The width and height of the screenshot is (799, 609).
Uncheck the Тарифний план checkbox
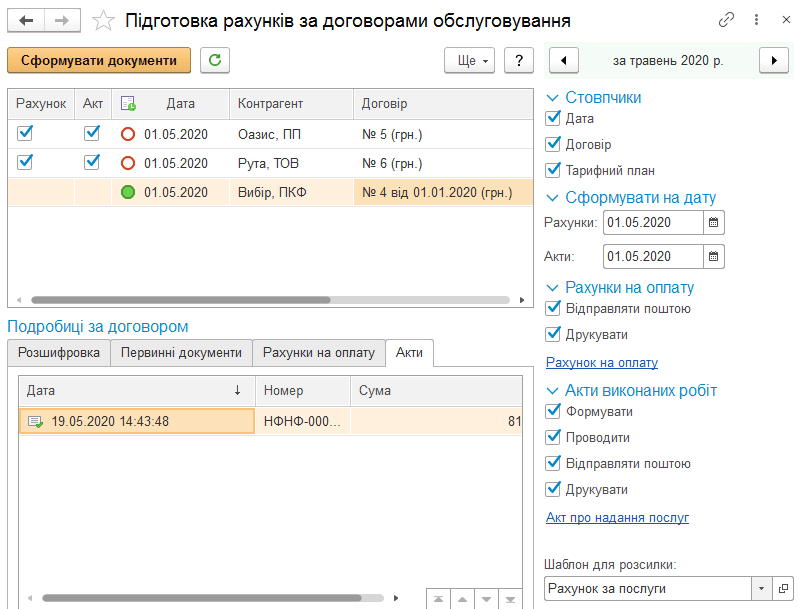553,170
